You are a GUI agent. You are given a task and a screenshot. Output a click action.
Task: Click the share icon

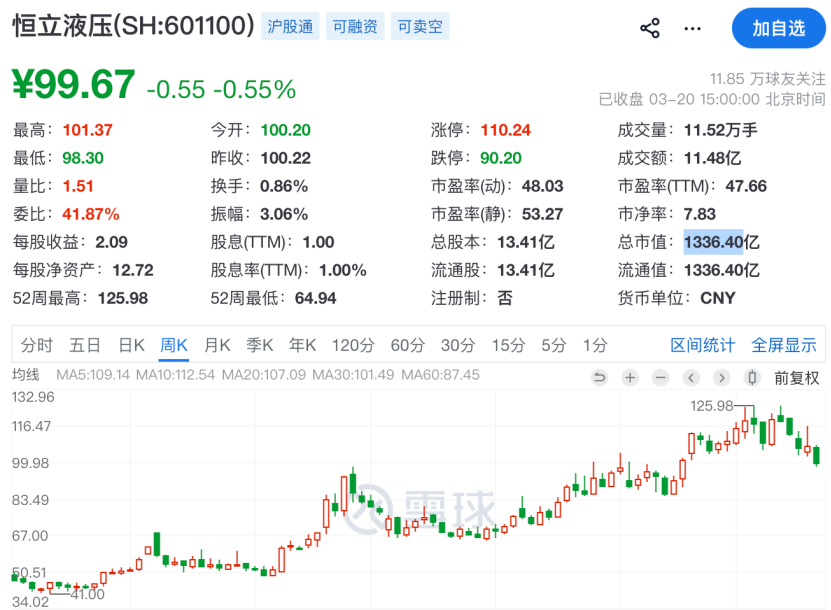650,28
